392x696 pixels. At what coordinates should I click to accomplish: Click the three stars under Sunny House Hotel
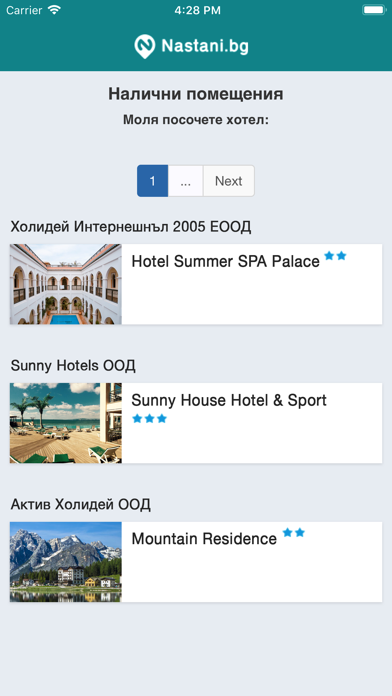pyautogui.click(x=150, y=419)
